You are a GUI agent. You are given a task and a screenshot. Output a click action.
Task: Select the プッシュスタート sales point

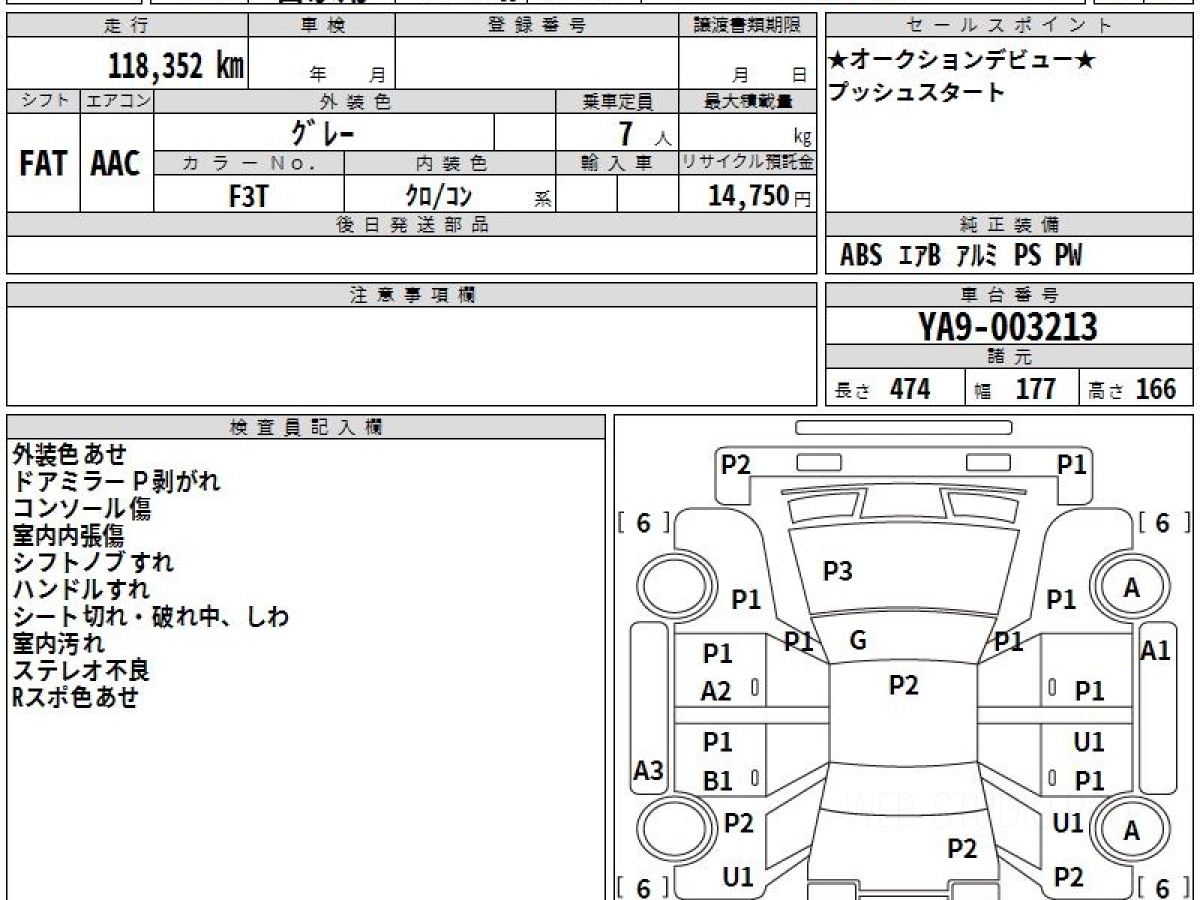coord(916,93)
